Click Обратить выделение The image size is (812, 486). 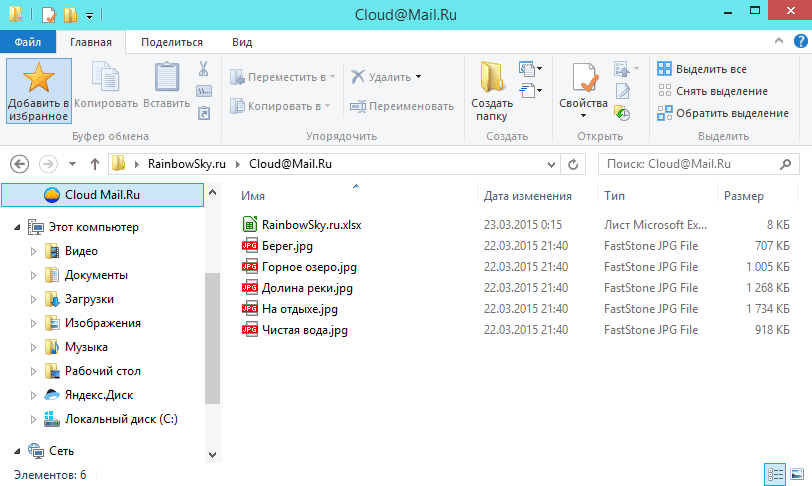723,113
